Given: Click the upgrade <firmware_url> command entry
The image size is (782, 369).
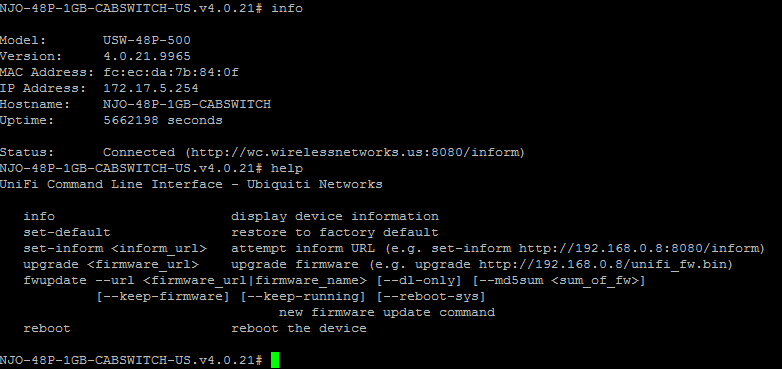Looking at the screenshot, I should pos(111,264).
